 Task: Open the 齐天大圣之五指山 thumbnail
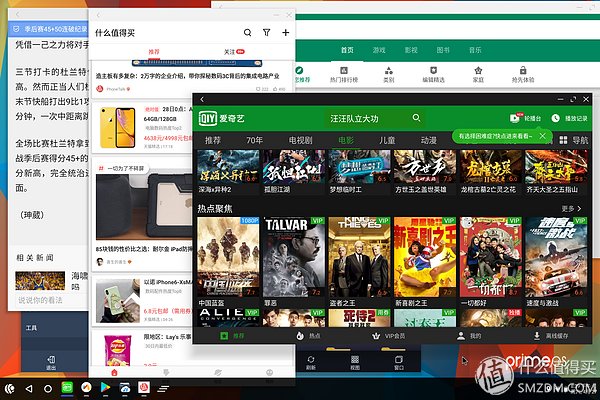tap(556, 167)
